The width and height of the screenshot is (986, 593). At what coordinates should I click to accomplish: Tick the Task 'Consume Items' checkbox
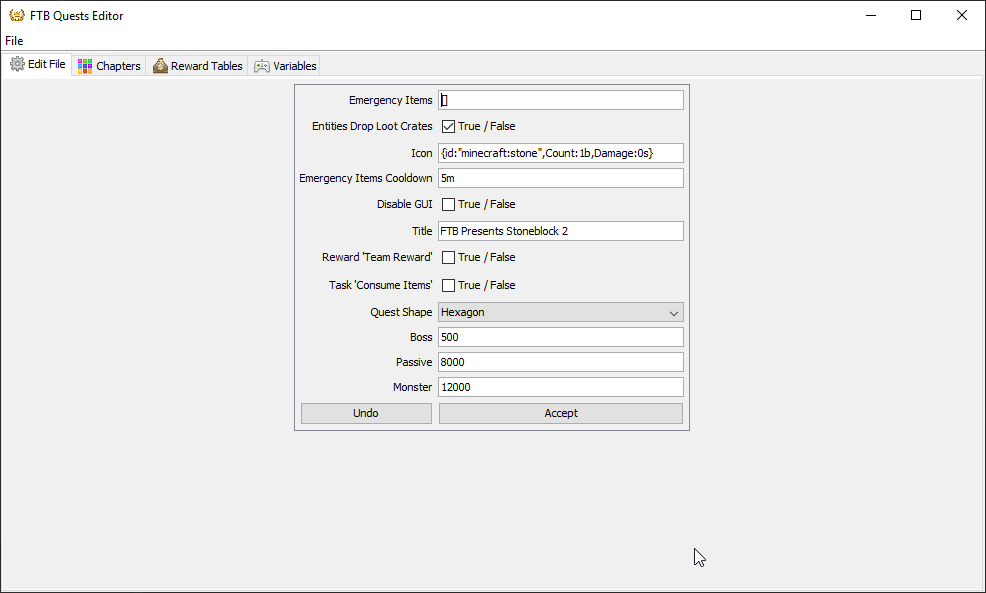pyautogui.click(x=448, y=286)
